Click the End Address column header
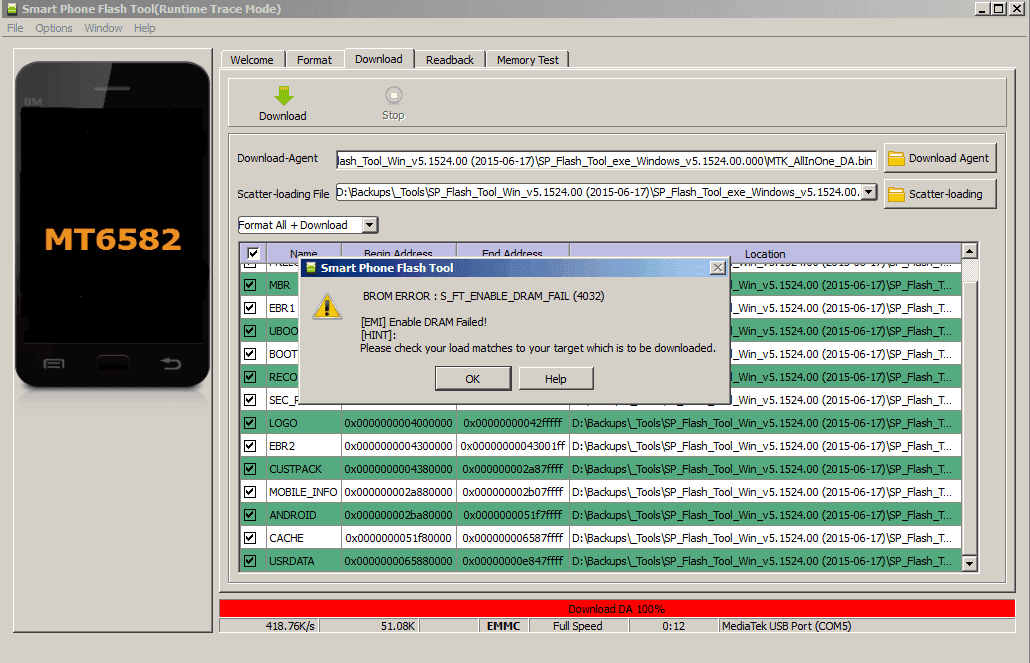 tap(512, 252)
